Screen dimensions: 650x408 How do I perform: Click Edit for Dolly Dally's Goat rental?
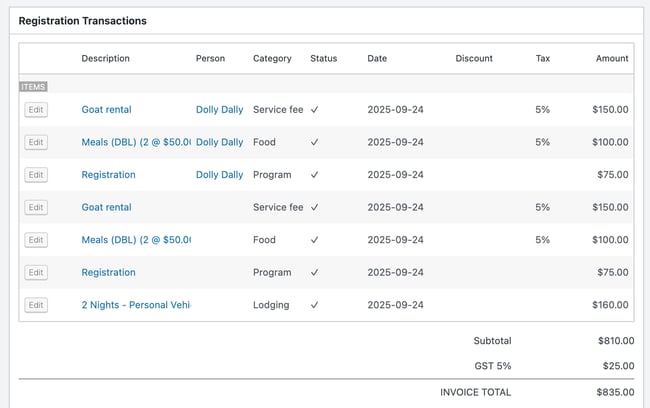pyautogui.click(x=36, y=110)
